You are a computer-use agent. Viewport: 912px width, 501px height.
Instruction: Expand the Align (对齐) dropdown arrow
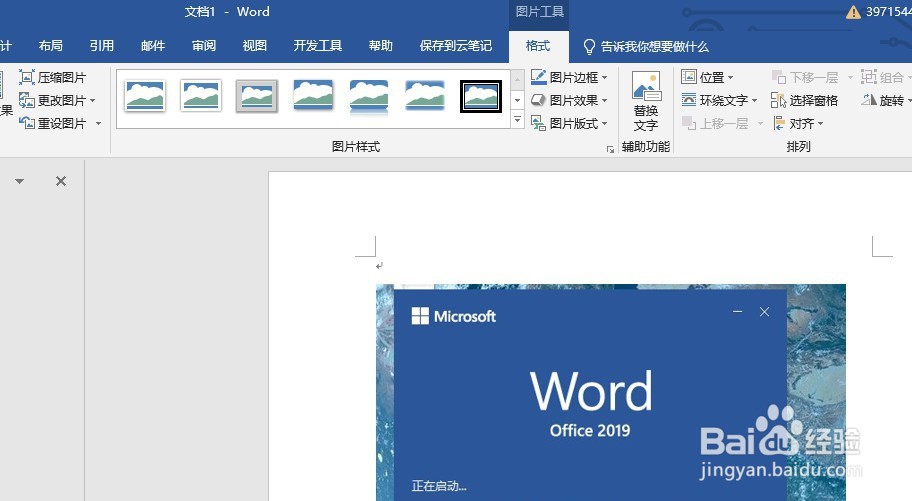pyautogui.click(x=821, y=123)
